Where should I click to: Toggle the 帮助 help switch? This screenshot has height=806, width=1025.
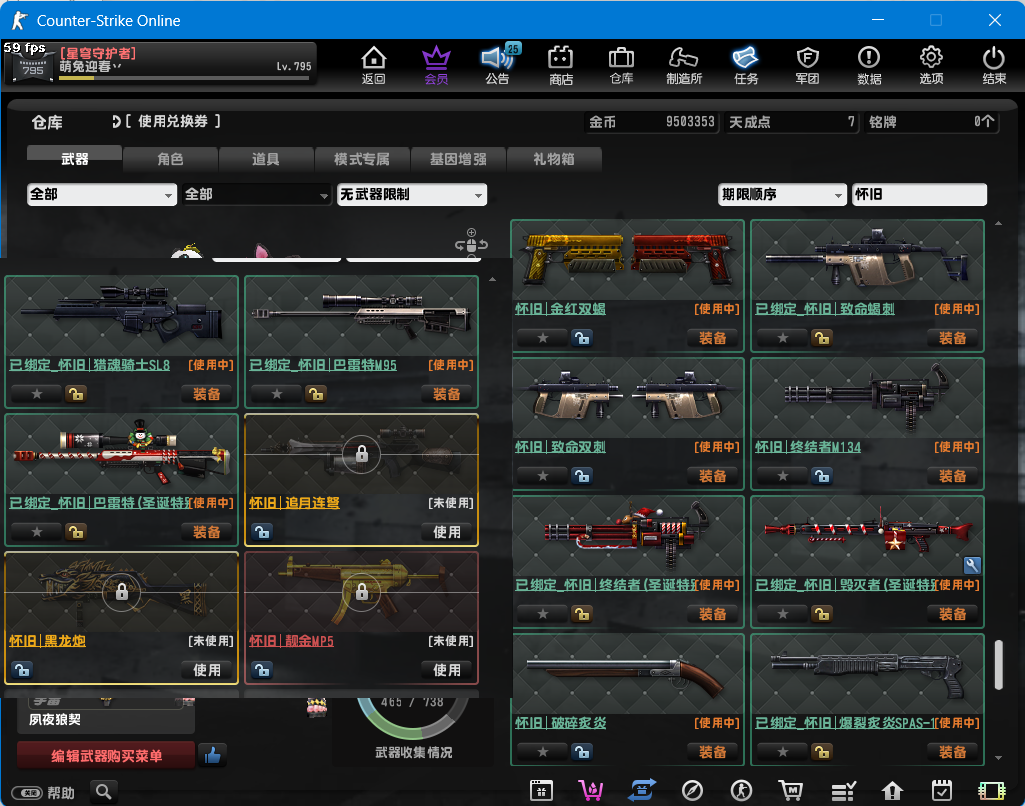(27, 793)
